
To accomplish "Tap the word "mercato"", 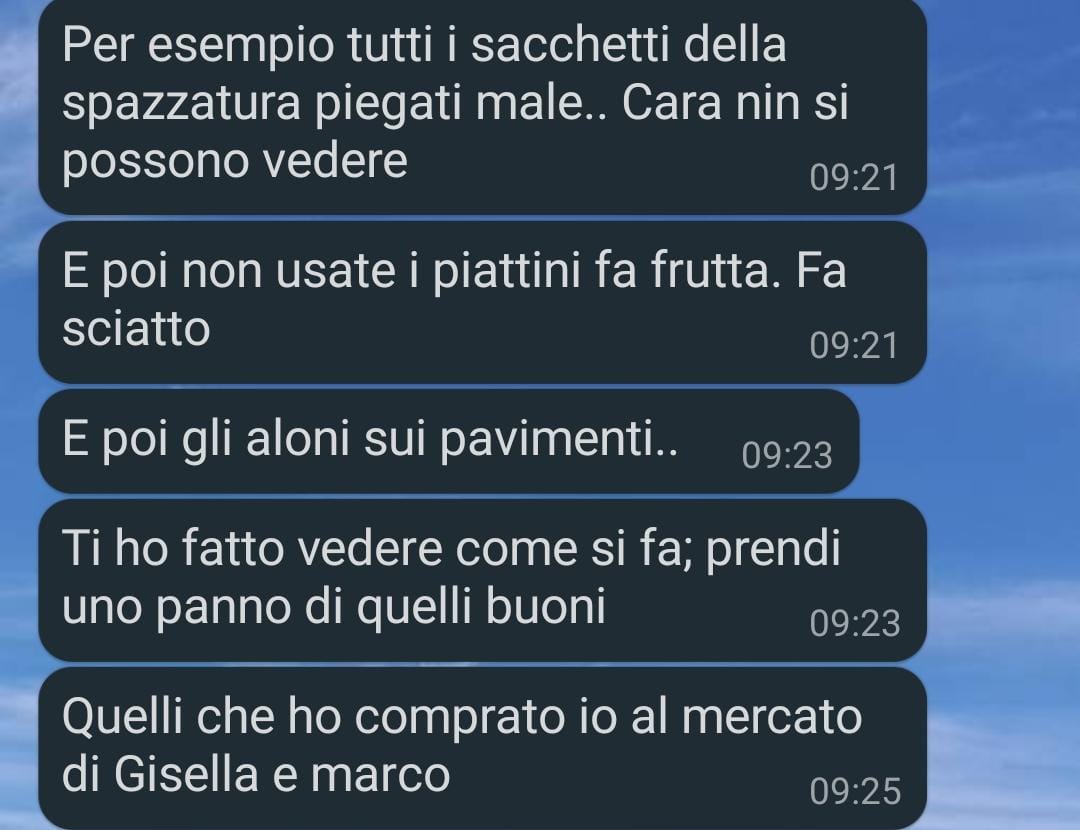I will point(771,716).
